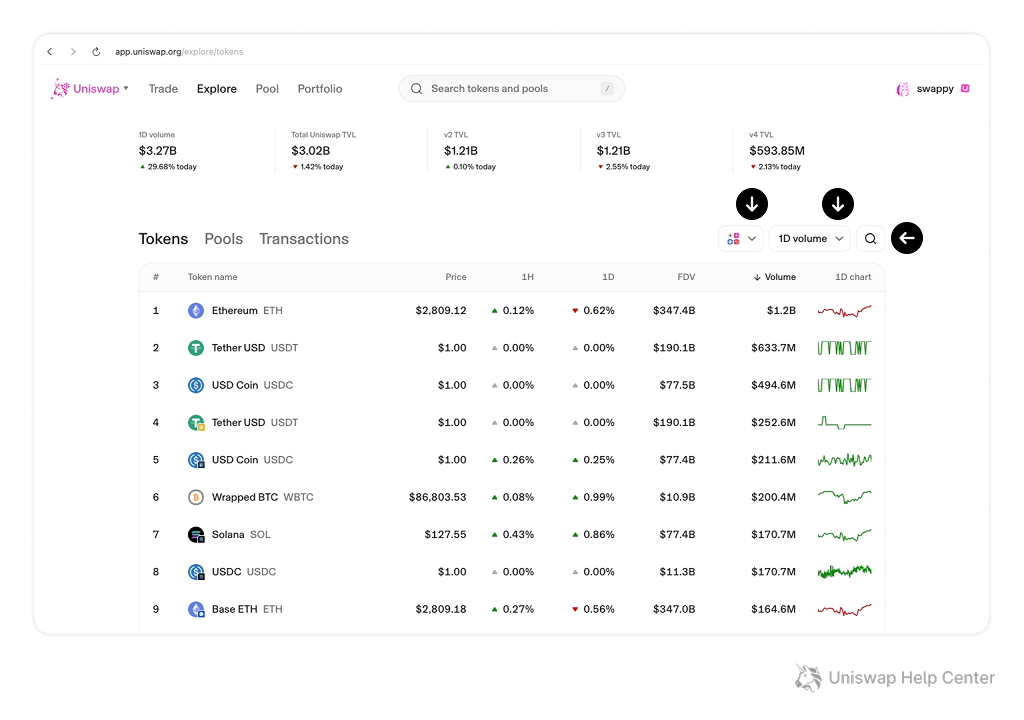Click the Ethereum token icon
The width and height of the screenshot is (1024, 720).
196,310
